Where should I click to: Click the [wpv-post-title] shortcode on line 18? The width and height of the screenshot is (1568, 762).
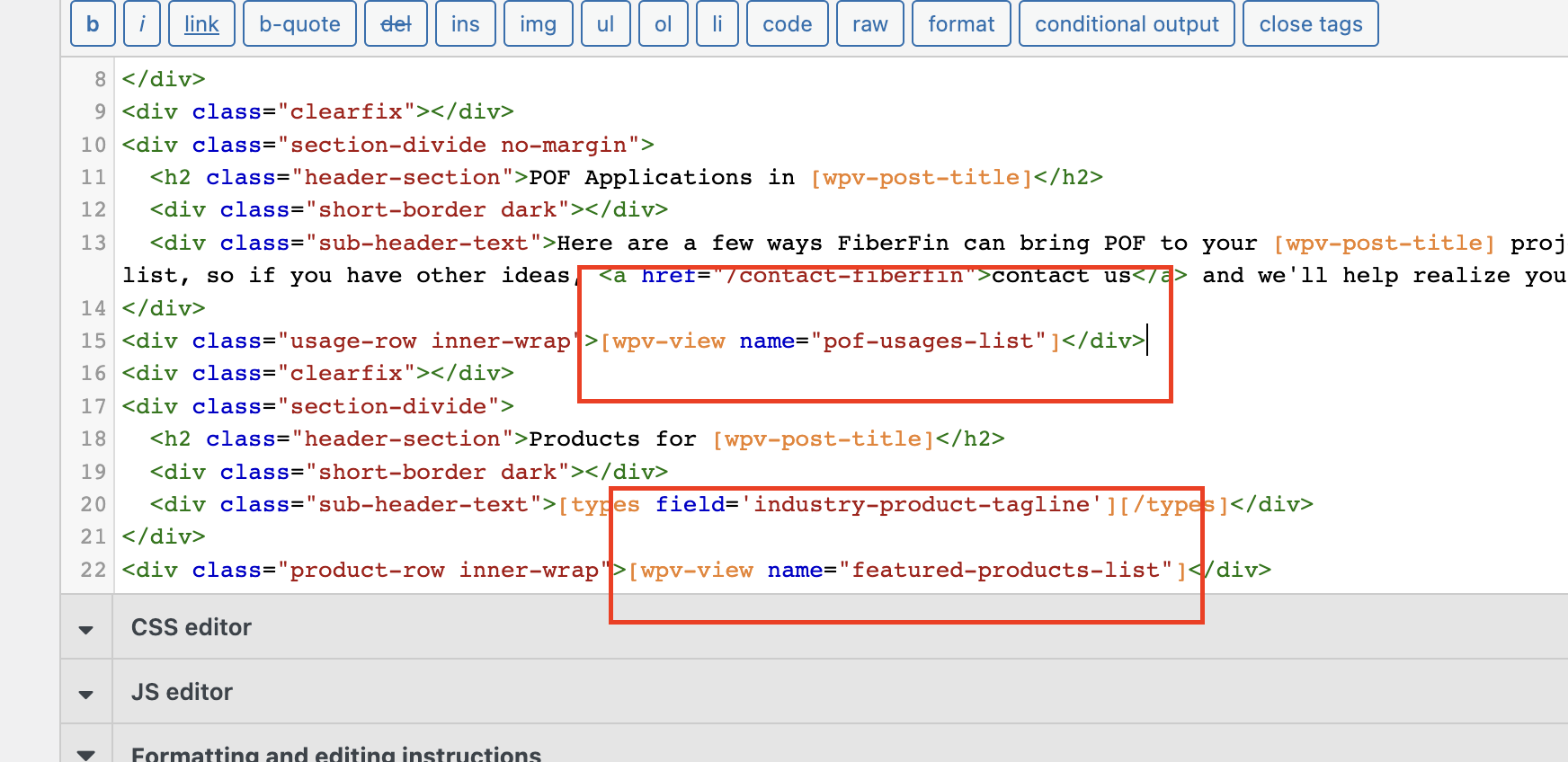click(824, 439)
